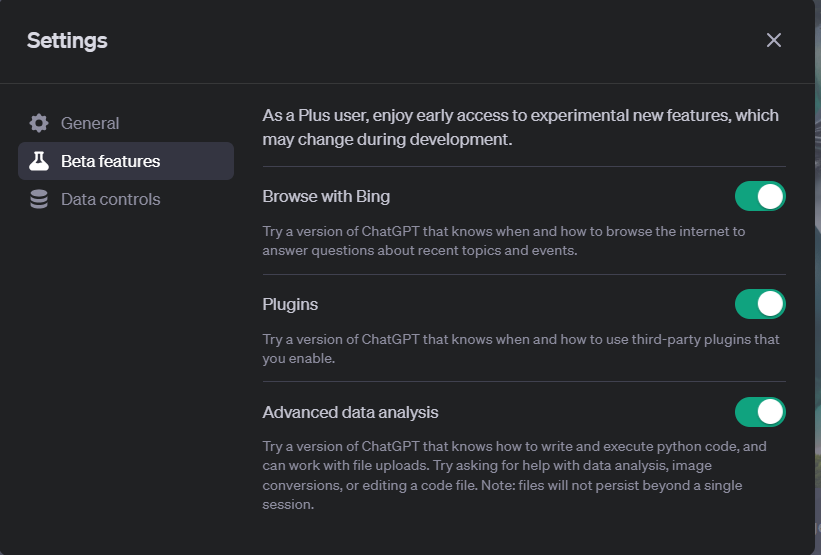Click the Plus user early access intro text

[520, 127]
